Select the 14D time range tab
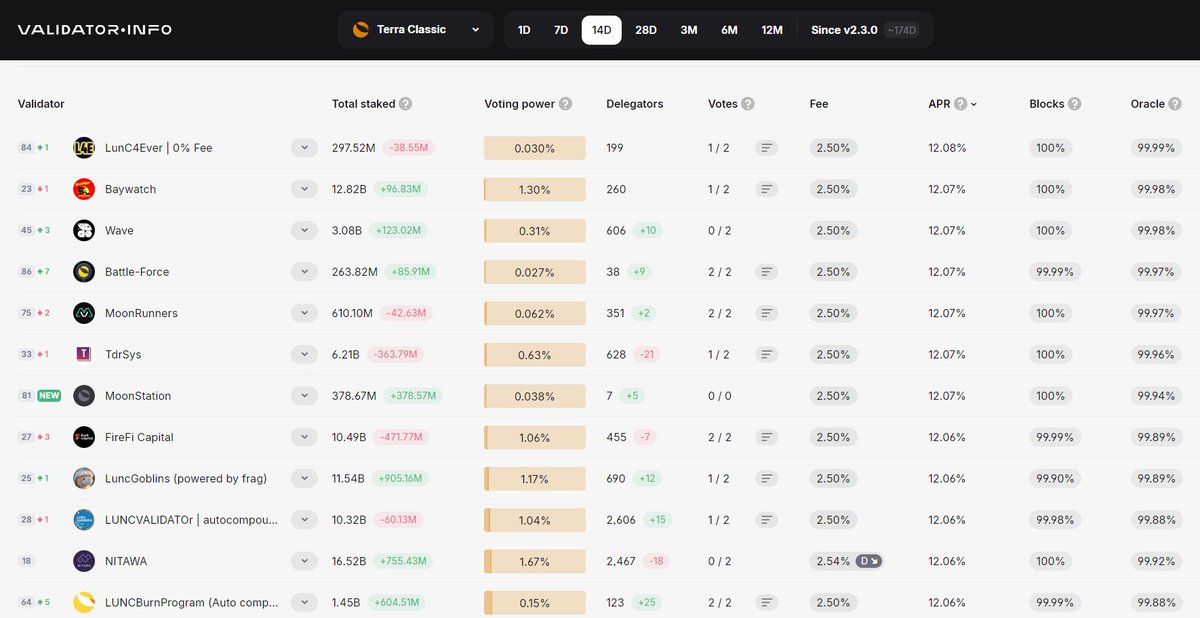This screenshot has width=1200, height=618. tap(601, 30)
